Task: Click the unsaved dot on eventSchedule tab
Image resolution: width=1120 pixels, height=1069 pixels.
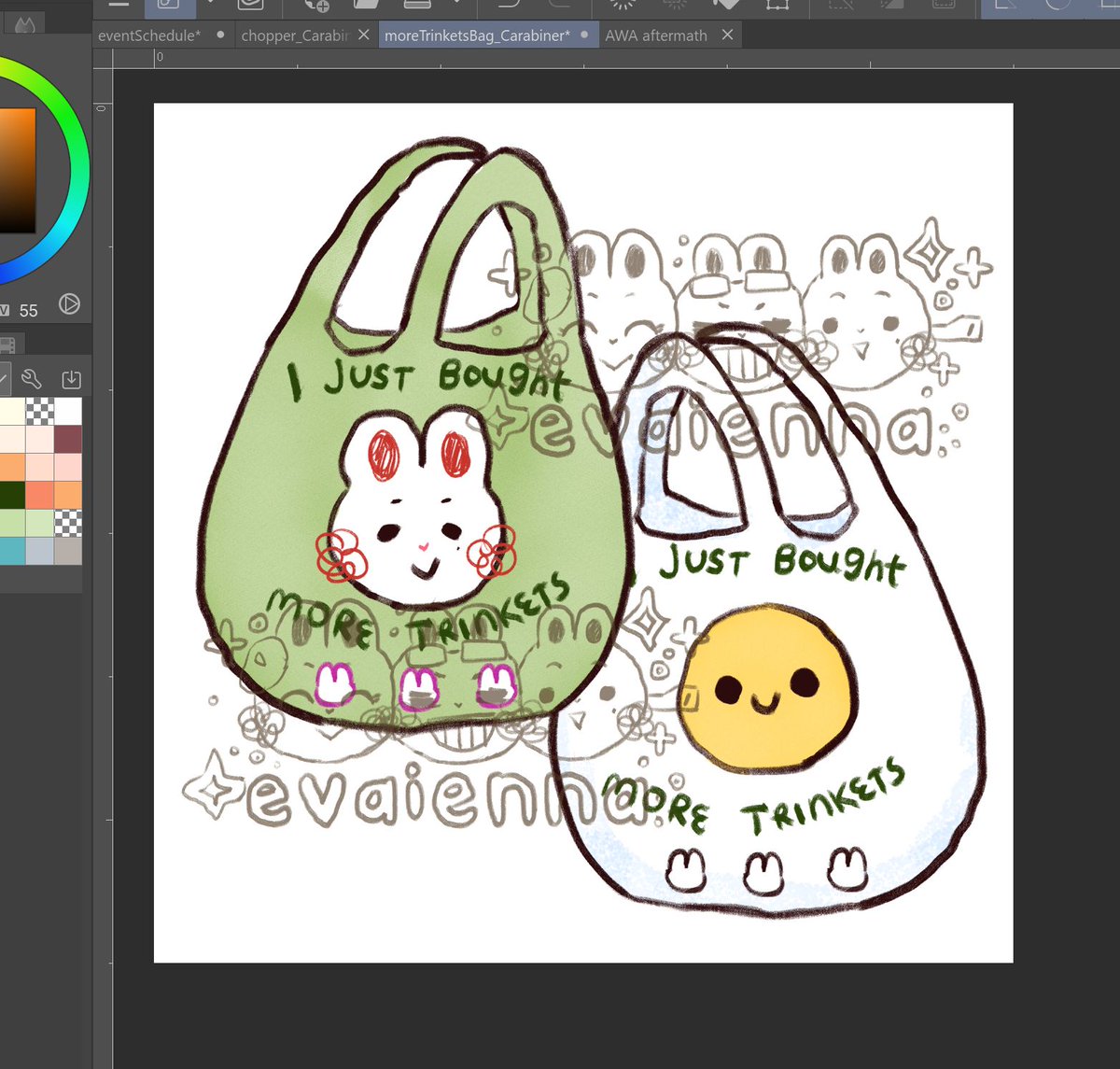Action: (x=220, y=35)
